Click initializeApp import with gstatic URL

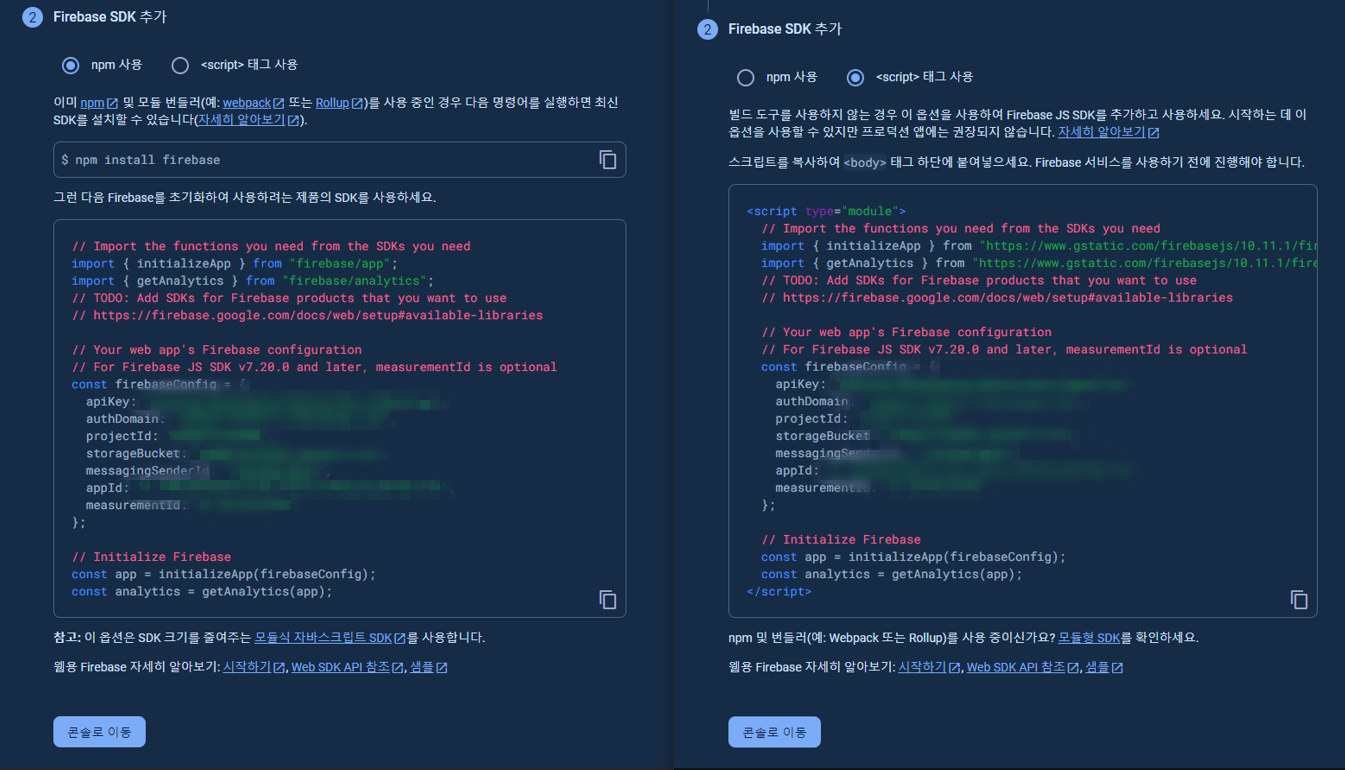click(1038, 246)
